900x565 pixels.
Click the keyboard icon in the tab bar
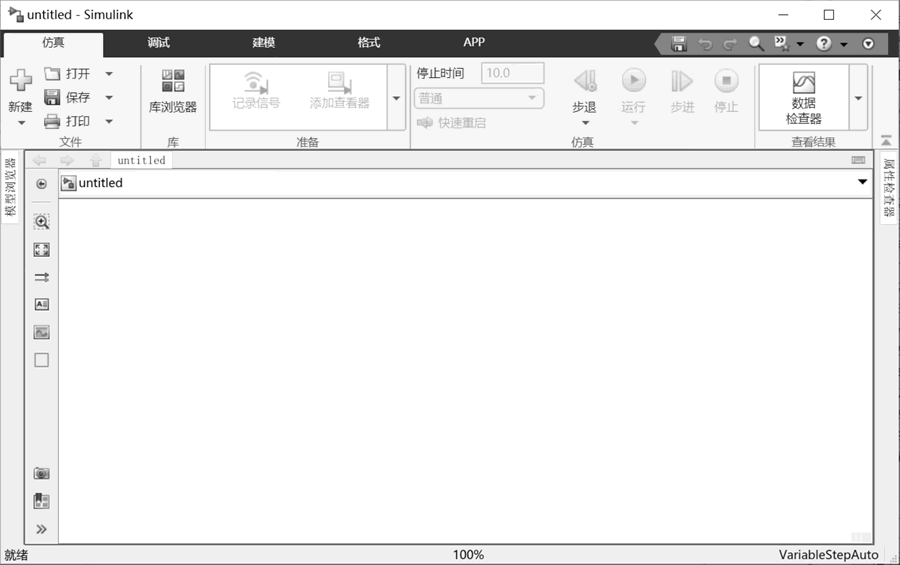point(858,160)
